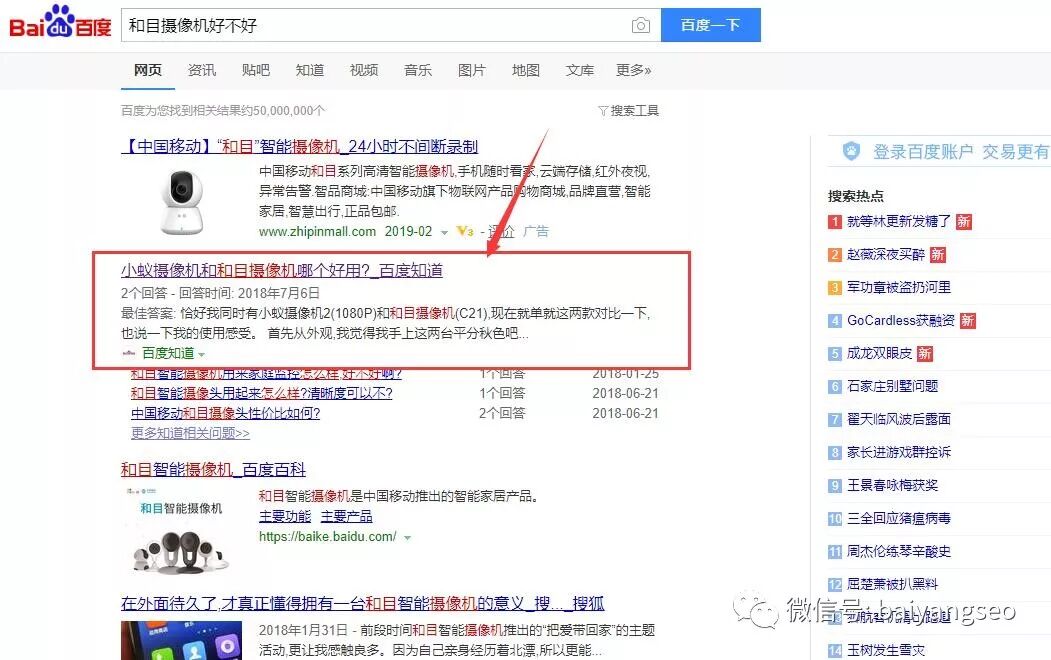Image resolution: width=1051 pixels, height=660 pixels.
Task: Click the Baidu logo
Action: tap(60, 22)
